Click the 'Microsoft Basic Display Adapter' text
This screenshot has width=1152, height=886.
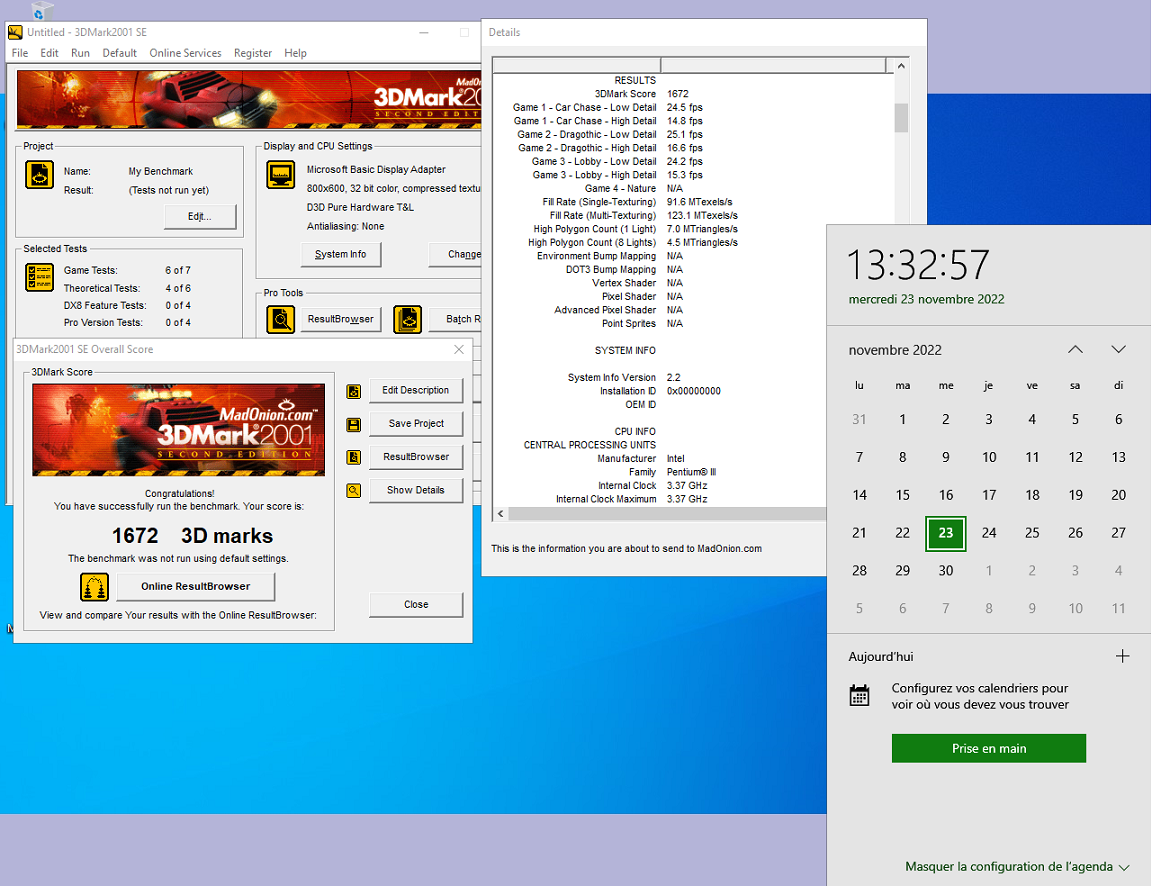376,170
